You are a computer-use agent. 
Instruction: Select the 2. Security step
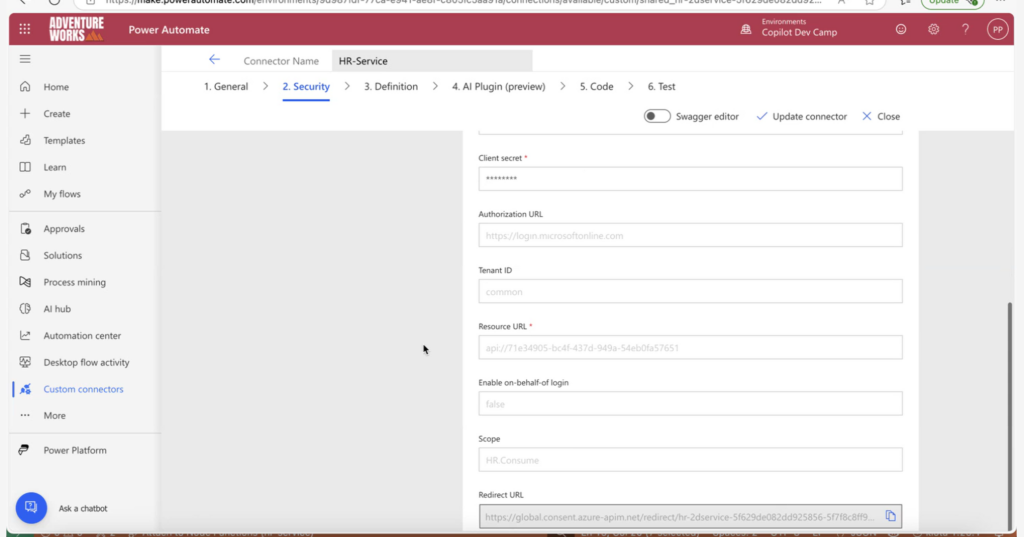pyautogui.click(x=306, y=86)
